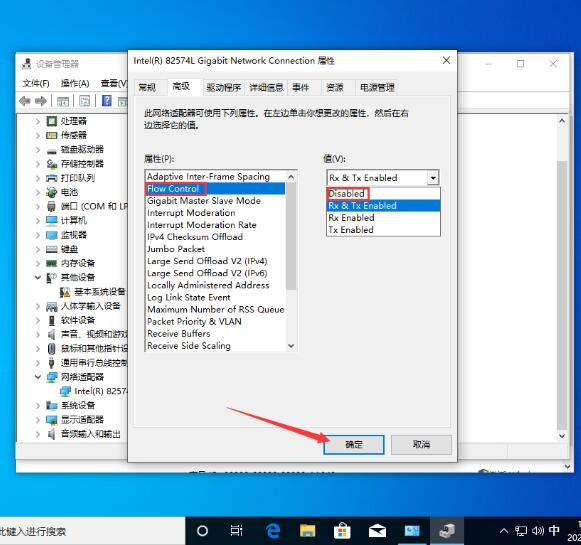Select the 监视器 monitor icon in device tree
The height and width of the screenshot is (545, 581).
point(52,235)
